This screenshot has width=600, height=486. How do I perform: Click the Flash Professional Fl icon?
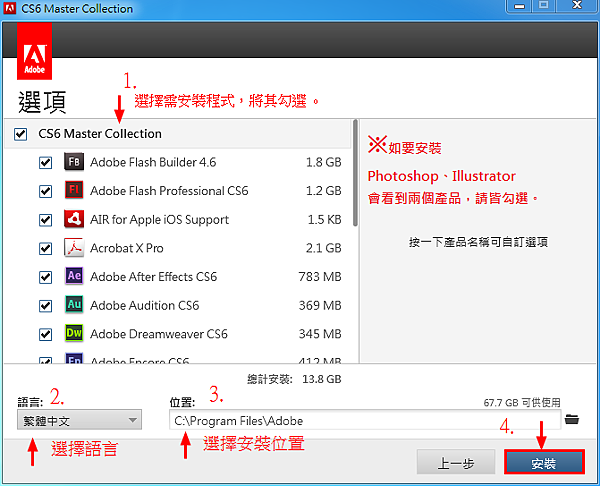click(74, 190)
